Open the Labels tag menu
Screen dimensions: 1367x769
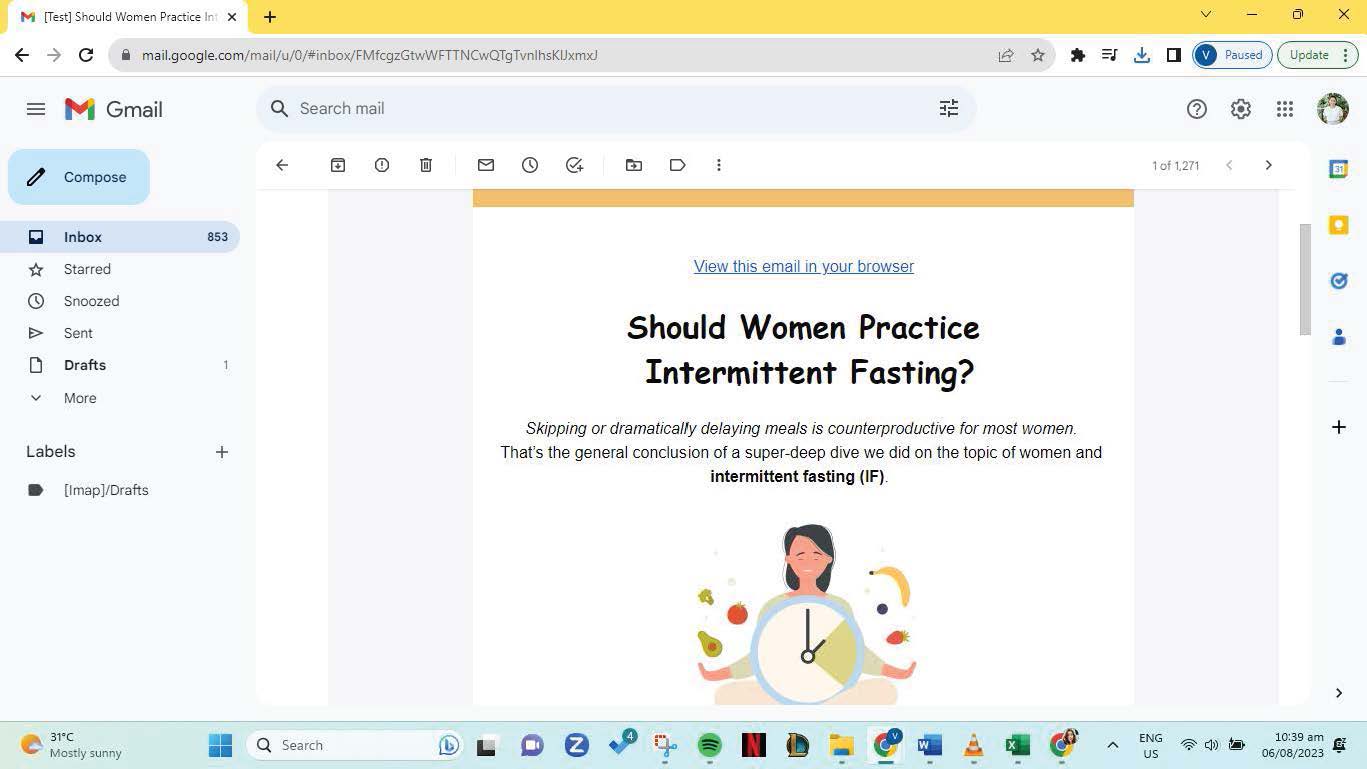(x=678, y=165)
